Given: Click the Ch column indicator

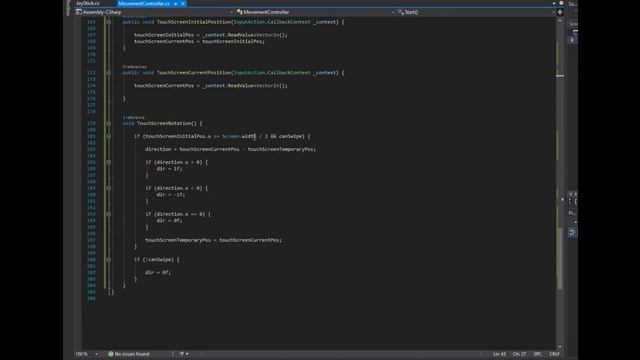Looking at the screenshot, I should [x=519, y=354].
